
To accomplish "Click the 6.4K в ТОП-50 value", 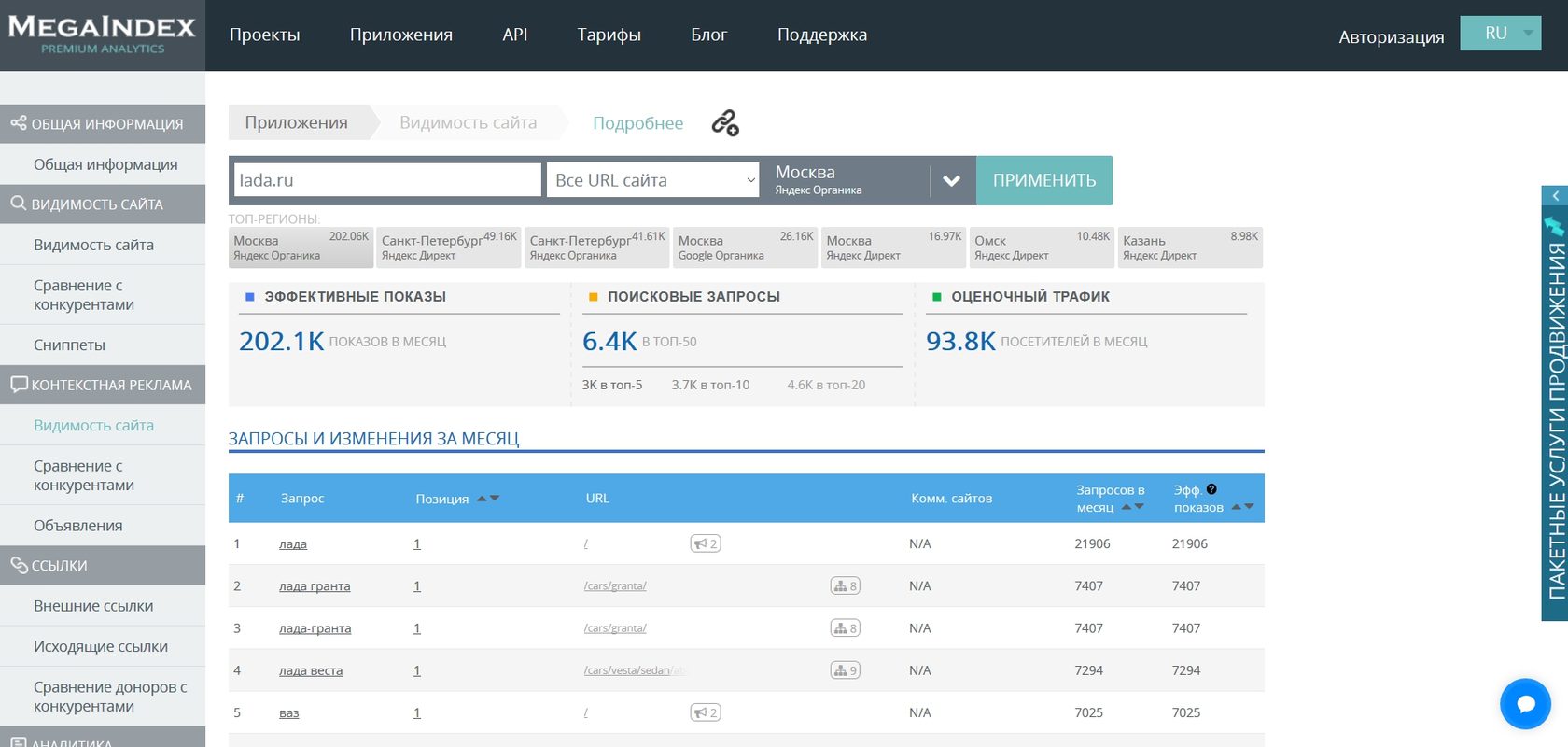I will click(609, 341).
